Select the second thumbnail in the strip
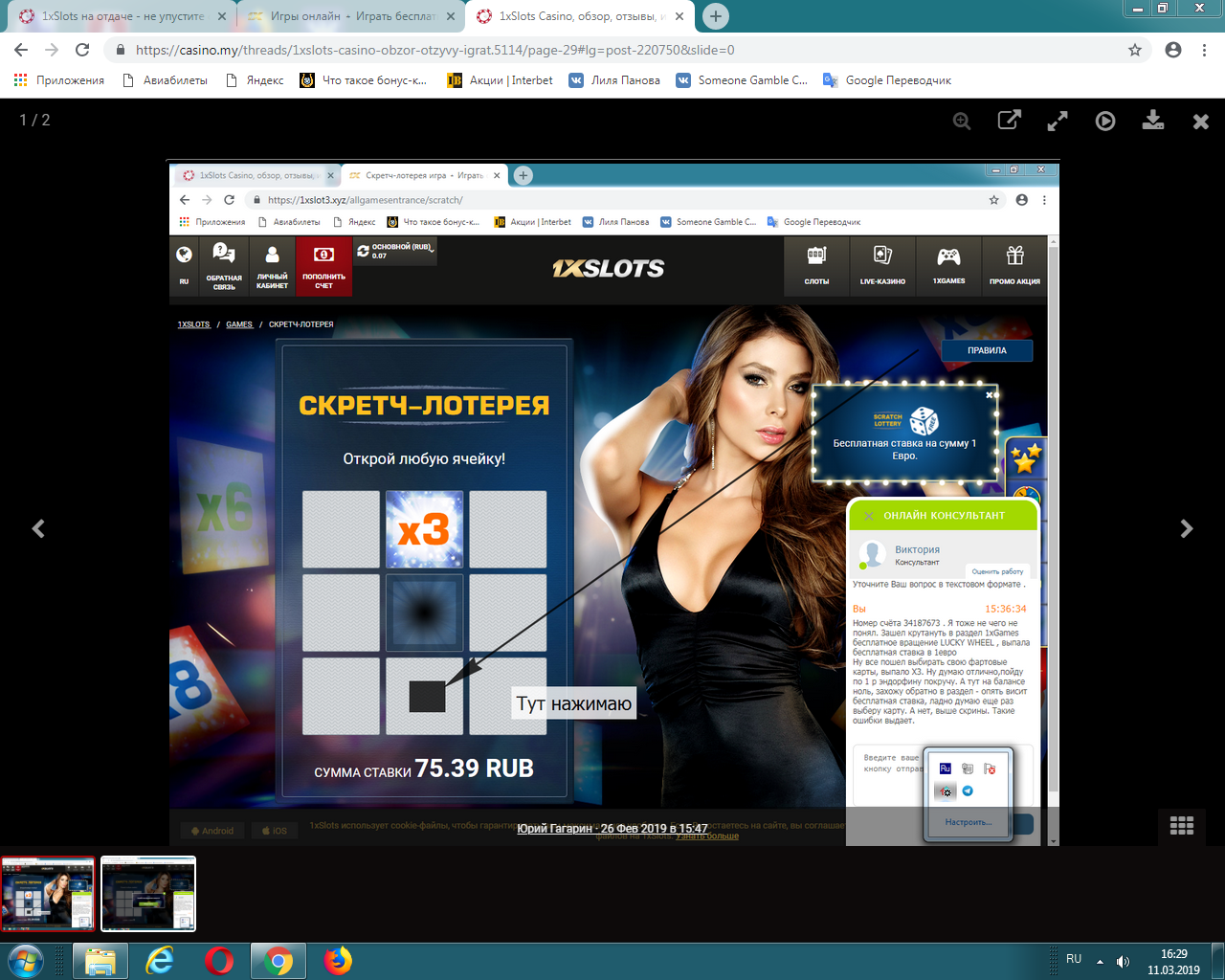The width and height of the screenshot is (1225, 980). click(x=148, y=893)
